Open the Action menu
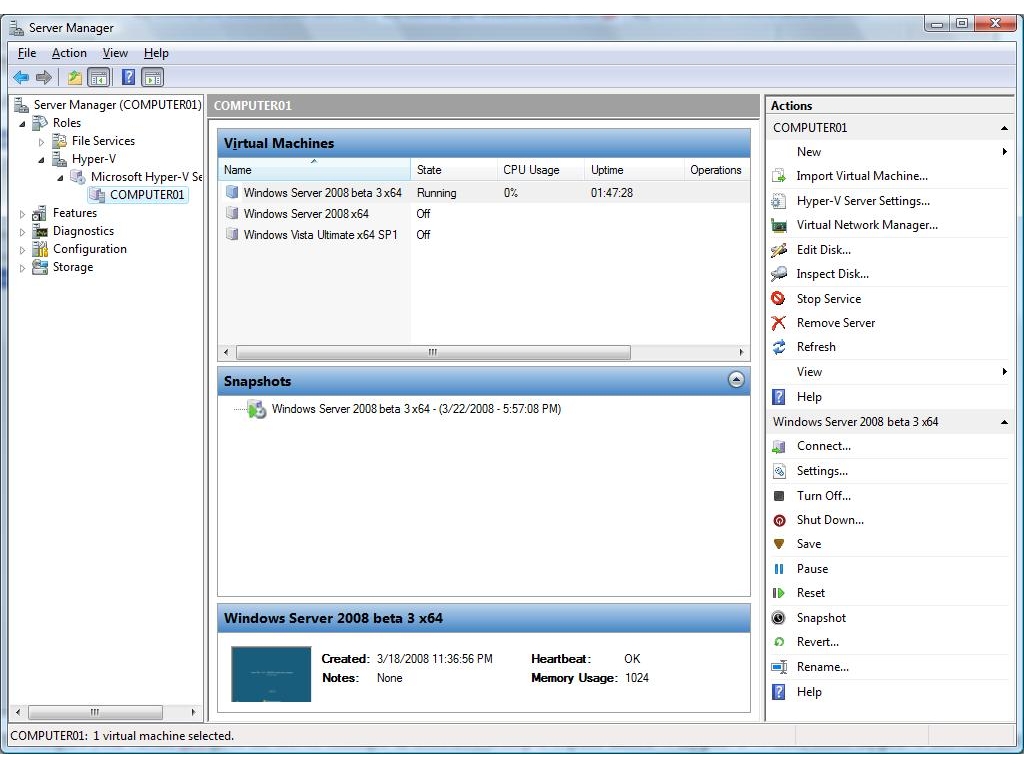This screenshot has height=768, width=1024. tap(69, 53)
